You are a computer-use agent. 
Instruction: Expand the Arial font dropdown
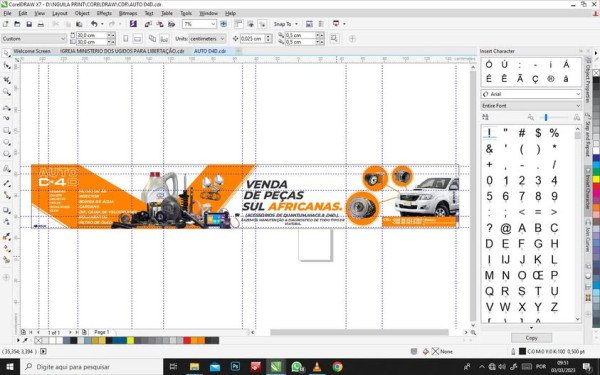[x=531, y=94]
